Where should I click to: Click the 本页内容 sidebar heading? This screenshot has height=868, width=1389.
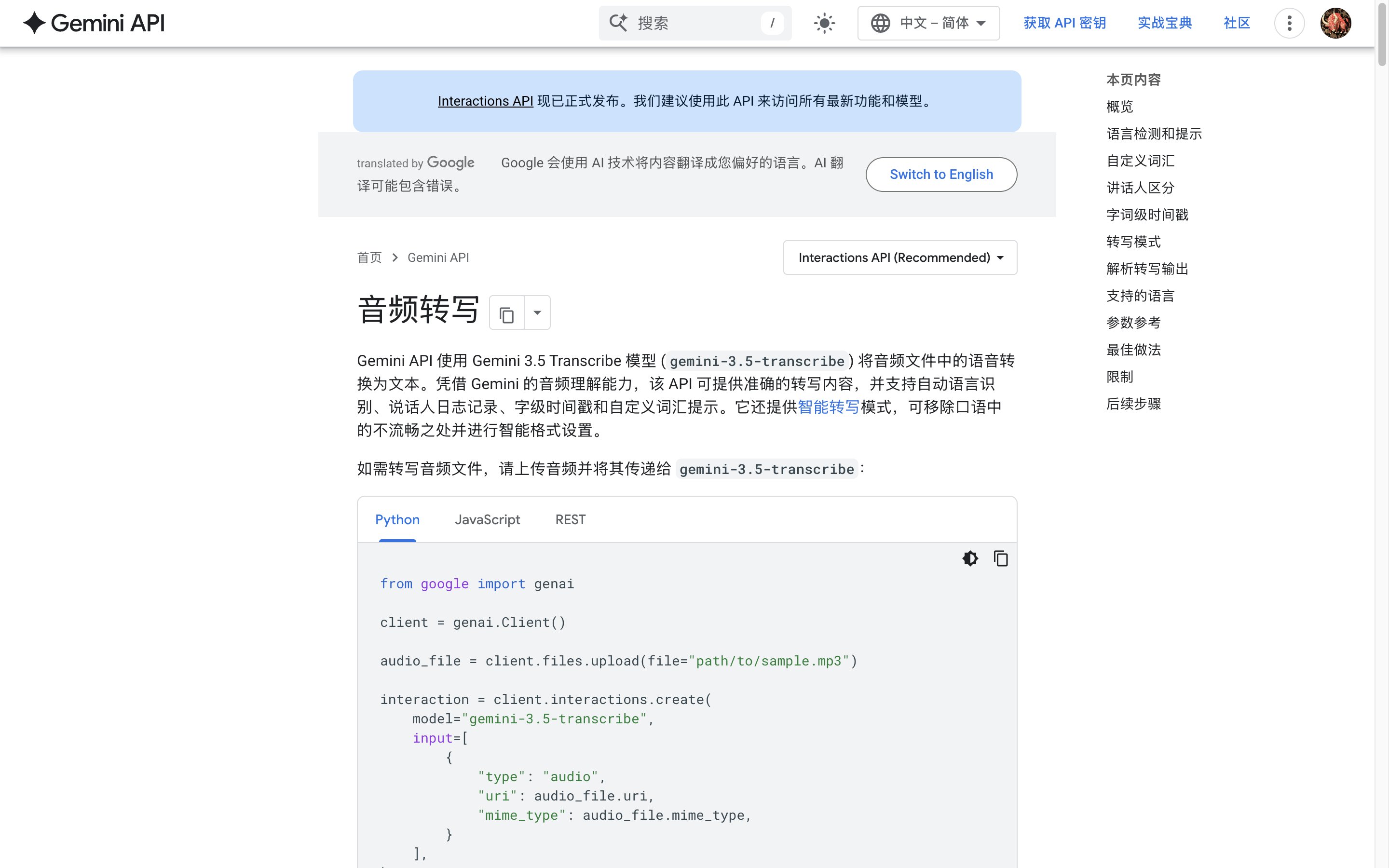pyautogui.click(x=1133, y=80)
